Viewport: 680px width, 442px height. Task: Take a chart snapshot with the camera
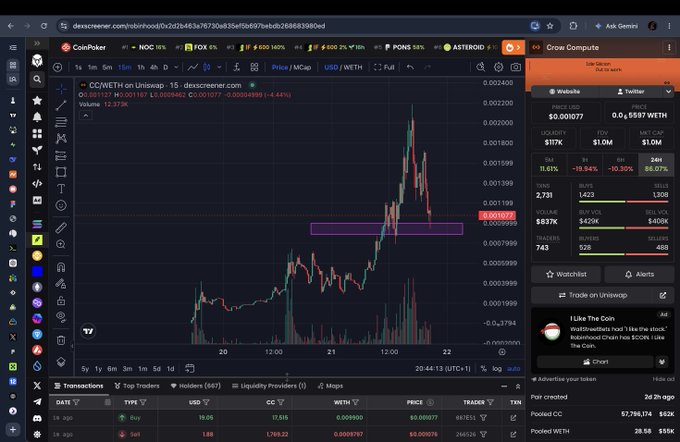click(516, 67)
